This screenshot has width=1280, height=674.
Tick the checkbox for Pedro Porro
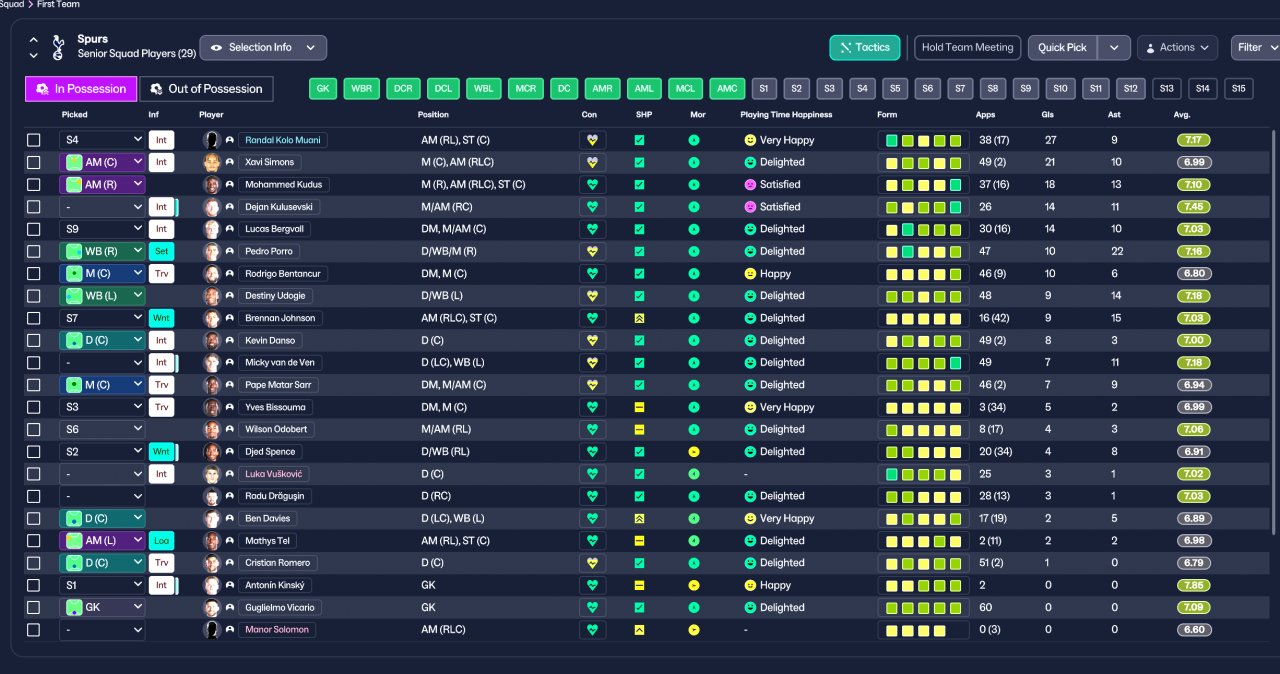pos(34,251)
